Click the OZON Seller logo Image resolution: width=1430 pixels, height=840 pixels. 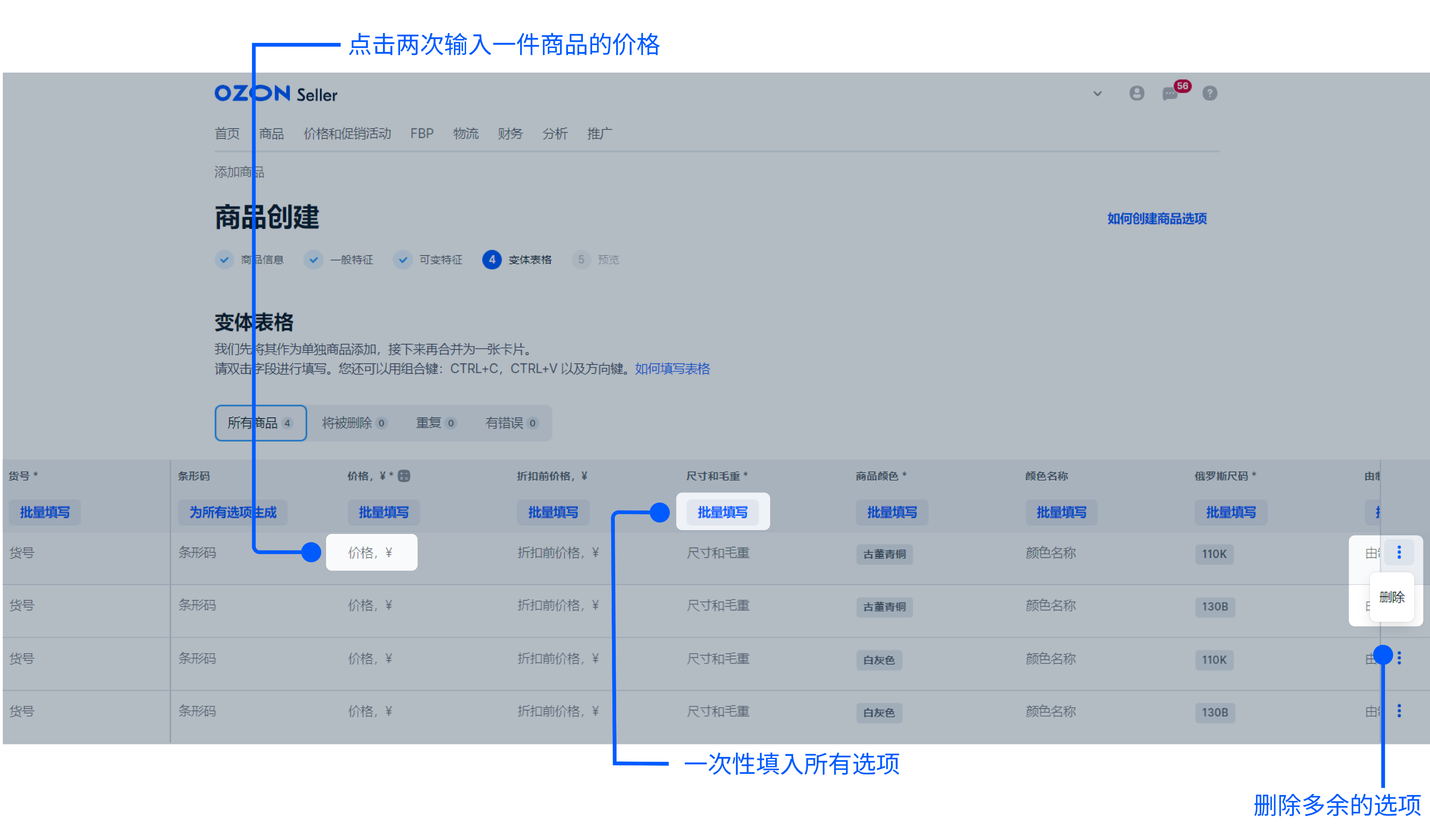[x=276, y=94]
